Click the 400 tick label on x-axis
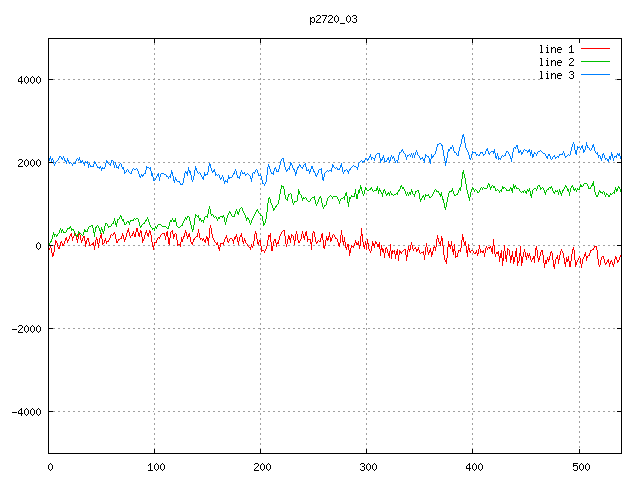 coord(473,466)
